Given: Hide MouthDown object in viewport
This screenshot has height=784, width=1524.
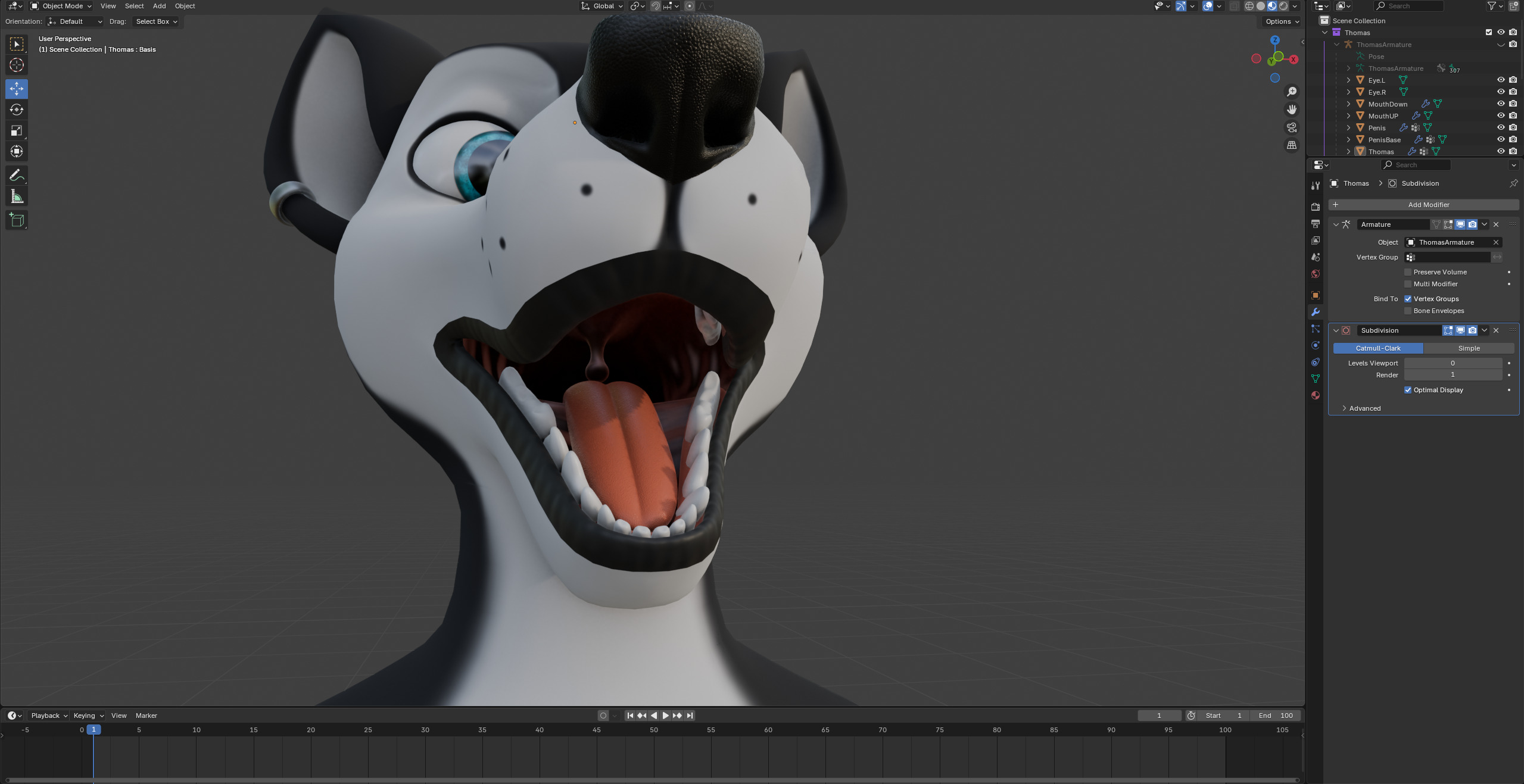Looking at the screenshot, I should click(x=1501, y=104).
